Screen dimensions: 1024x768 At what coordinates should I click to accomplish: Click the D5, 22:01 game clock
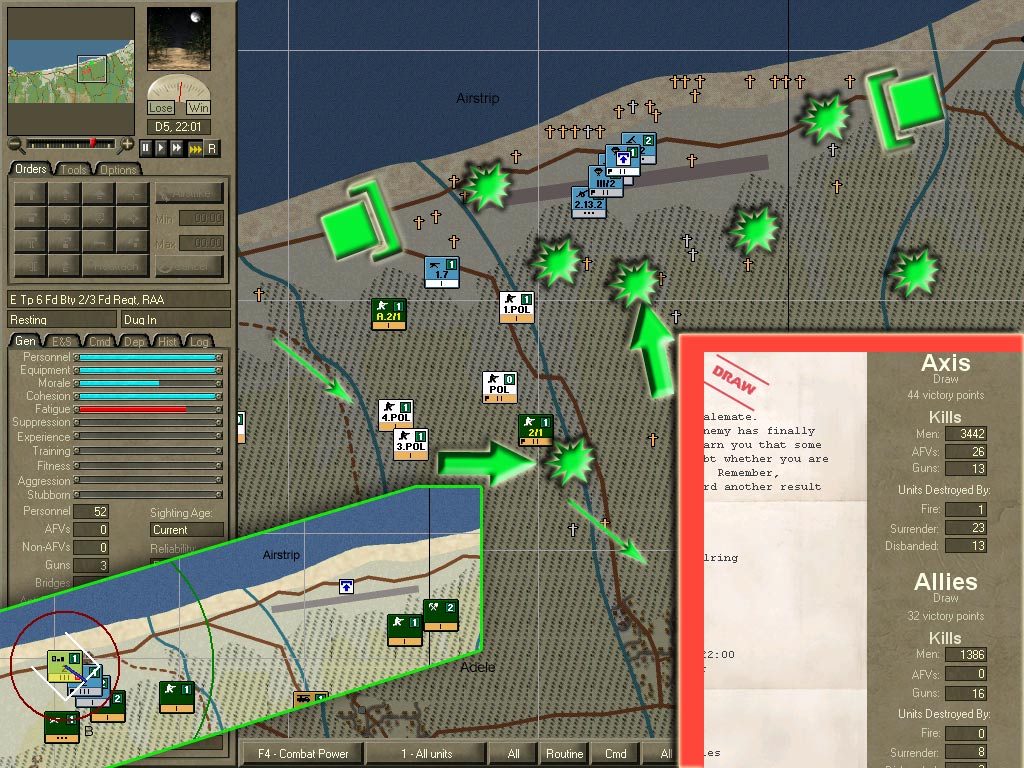(x=178, y=127)
